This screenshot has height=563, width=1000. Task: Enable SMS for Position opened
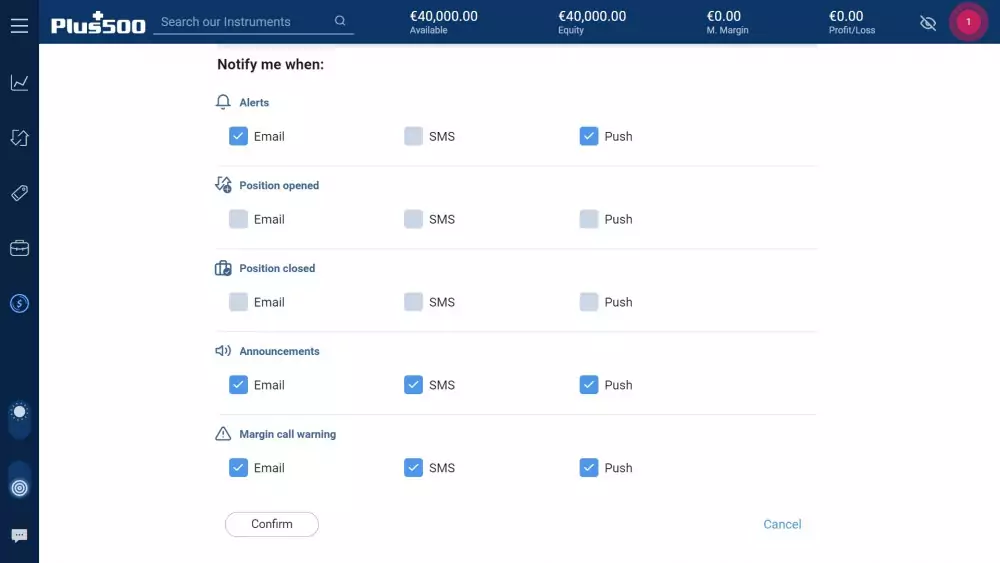[413, 219]
